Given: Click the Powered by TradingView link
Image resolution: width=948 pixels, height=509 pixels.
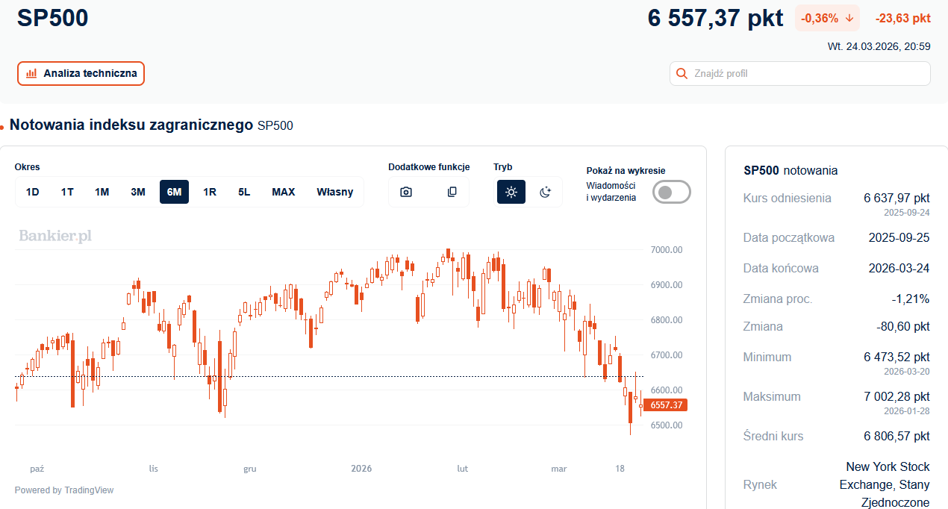Looking at the screenshot, I should point(64,490).
